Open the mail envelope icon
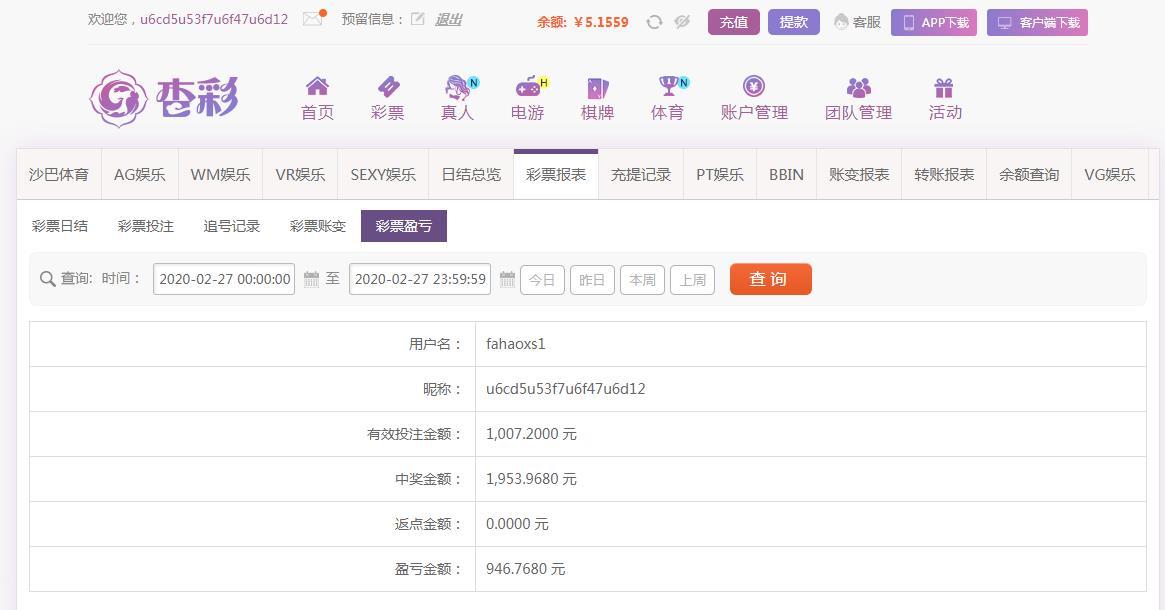 pyautogui.click(x=314, y=19)
